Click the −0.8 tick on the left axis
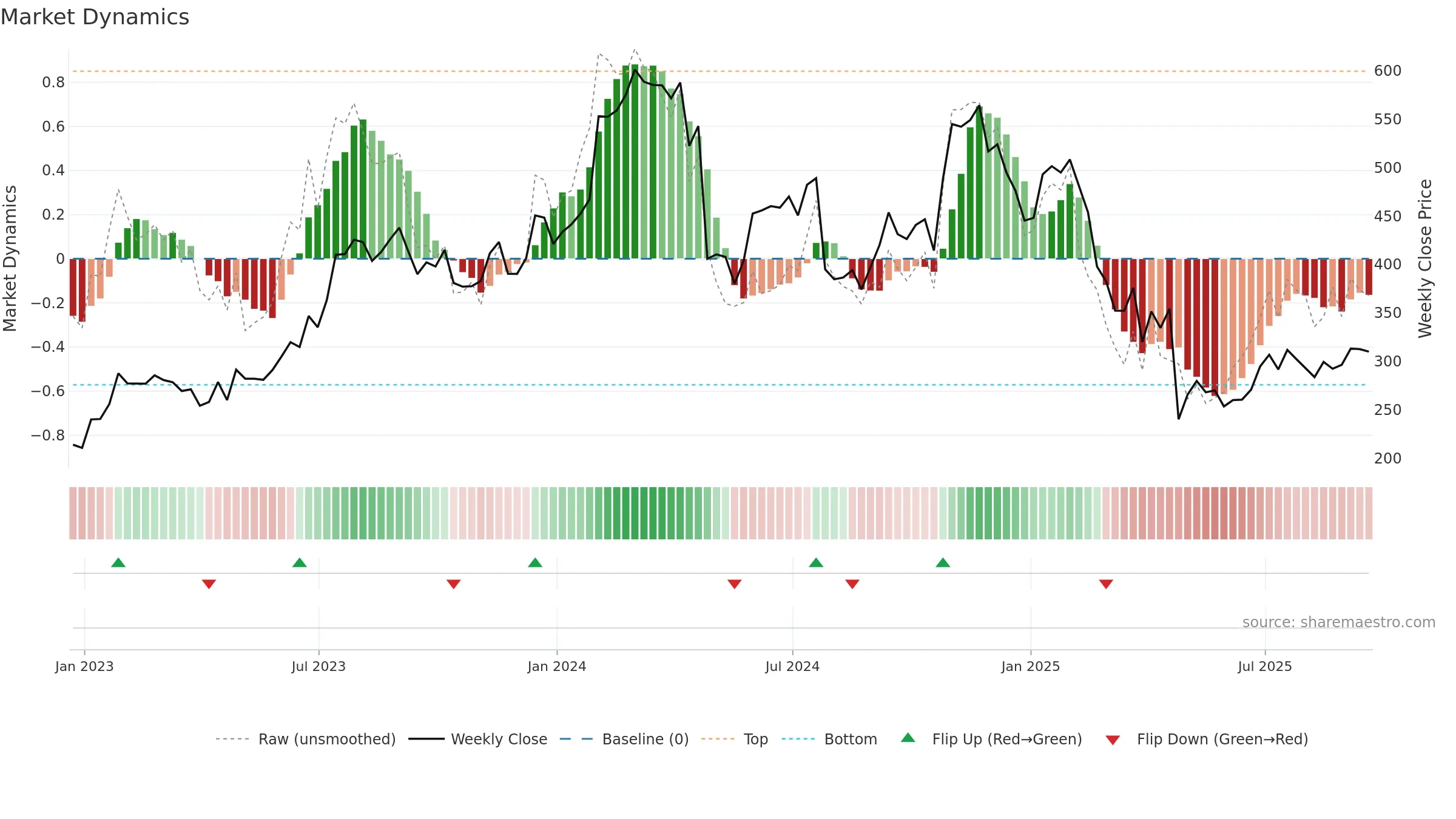Image resolution: width=1456 pixels, height=819 pixels. [x=48, y=436]
